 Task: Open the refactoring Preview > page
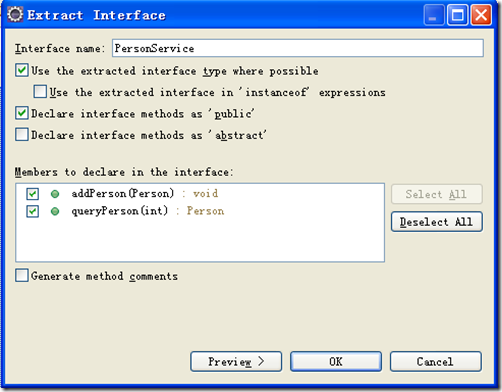236,361
